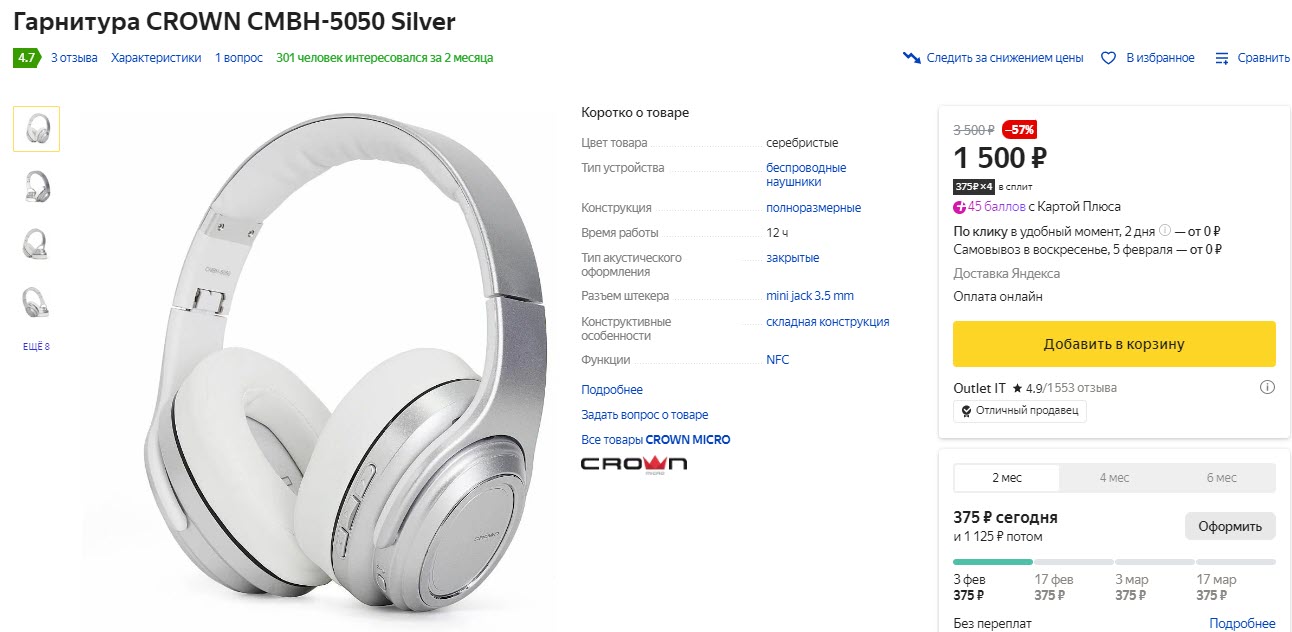1292x632 pixels.
Task: Click Добавить в корзину
Action: (1114, 343)
